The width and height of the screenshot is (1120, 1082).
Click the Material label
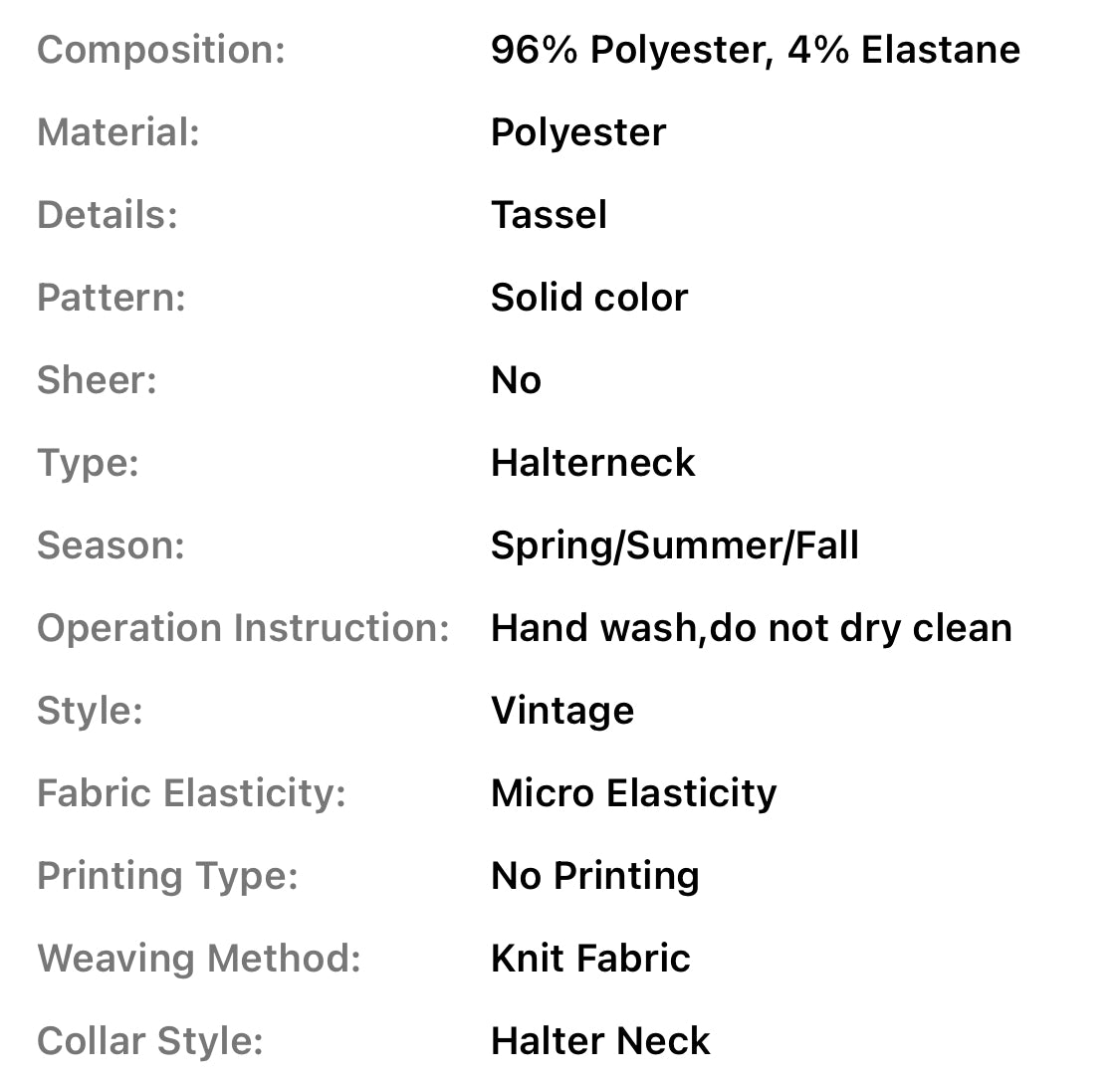pos(118,132)
